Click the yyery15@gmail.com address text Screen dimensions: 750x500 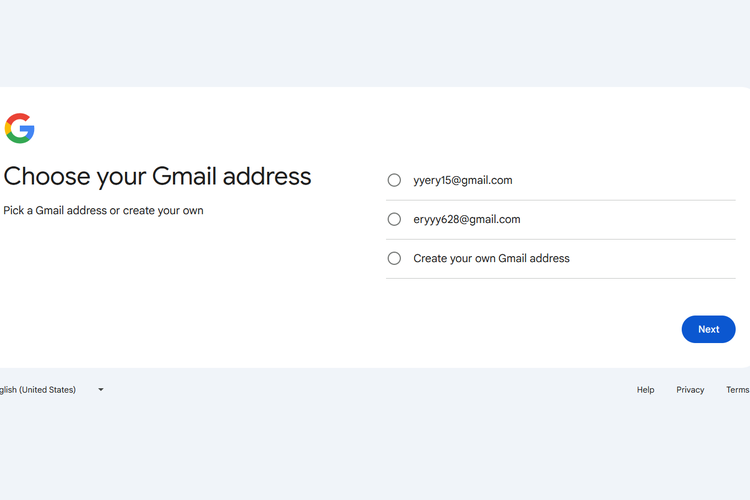462,180
